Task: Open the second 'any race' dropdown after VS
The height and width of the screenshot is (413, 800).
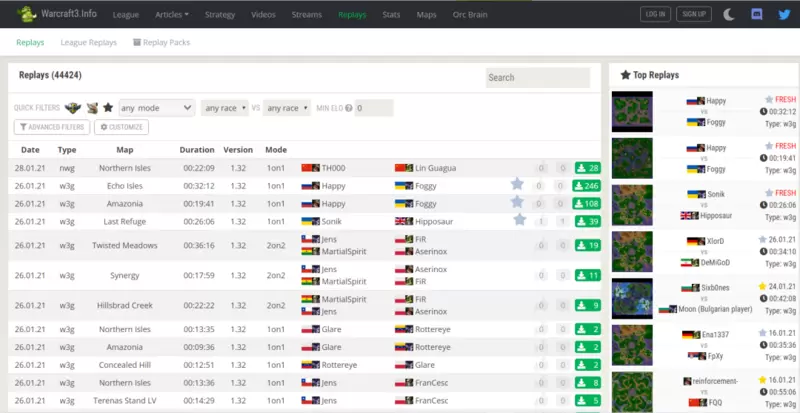Action: (x=286, y=107)
